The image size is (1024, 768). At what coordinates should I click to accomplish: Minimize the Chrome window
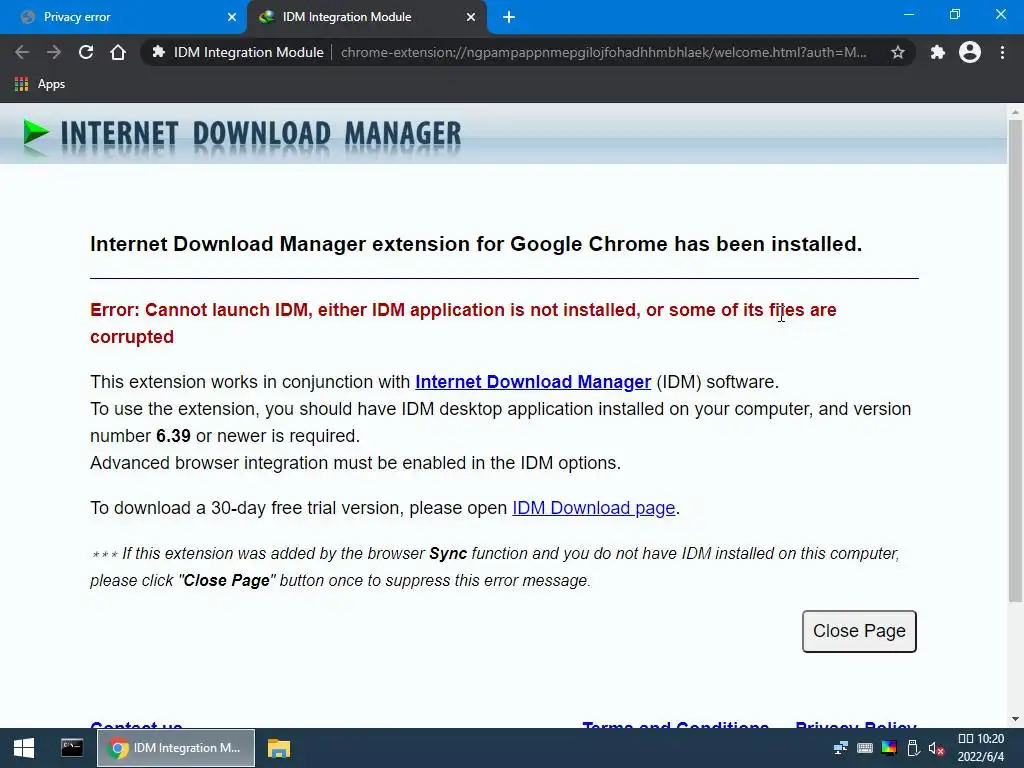909,14
